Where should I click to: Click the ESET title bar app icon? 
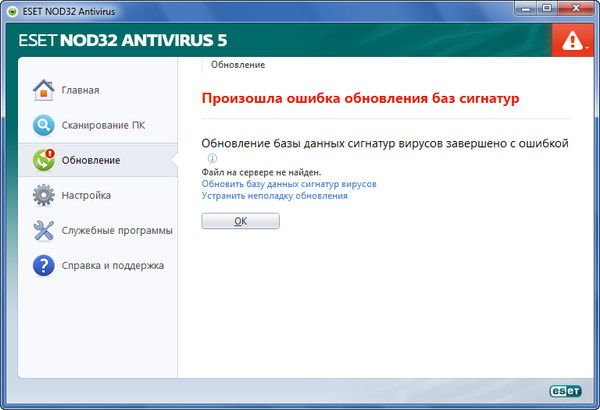coord(13,12)
